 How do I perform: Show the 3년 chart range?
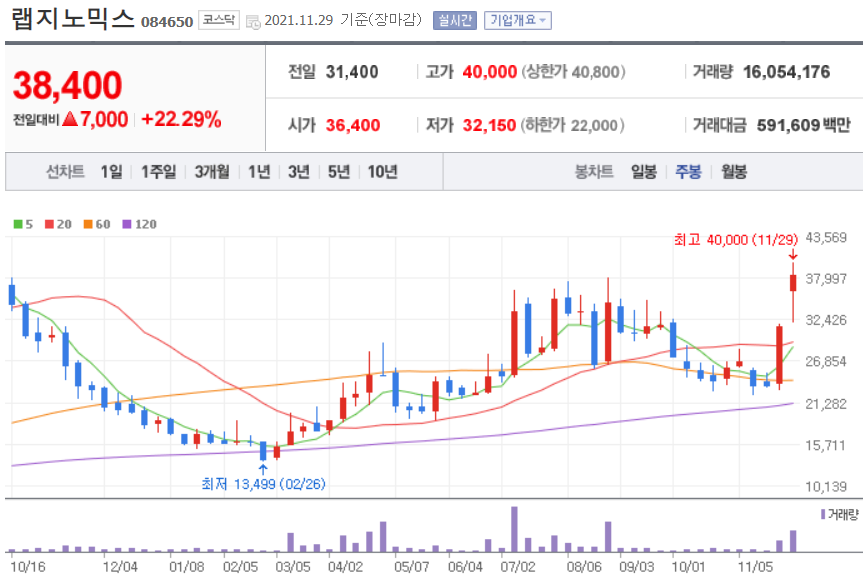pos(299,172)
